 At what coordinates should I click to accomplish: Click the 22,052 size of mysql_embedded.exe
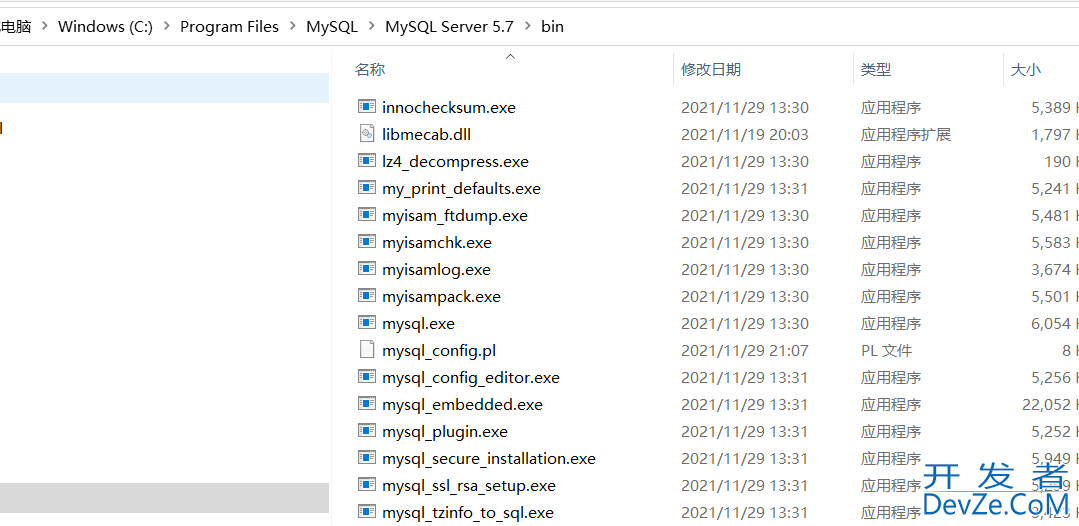[1047, 405]
